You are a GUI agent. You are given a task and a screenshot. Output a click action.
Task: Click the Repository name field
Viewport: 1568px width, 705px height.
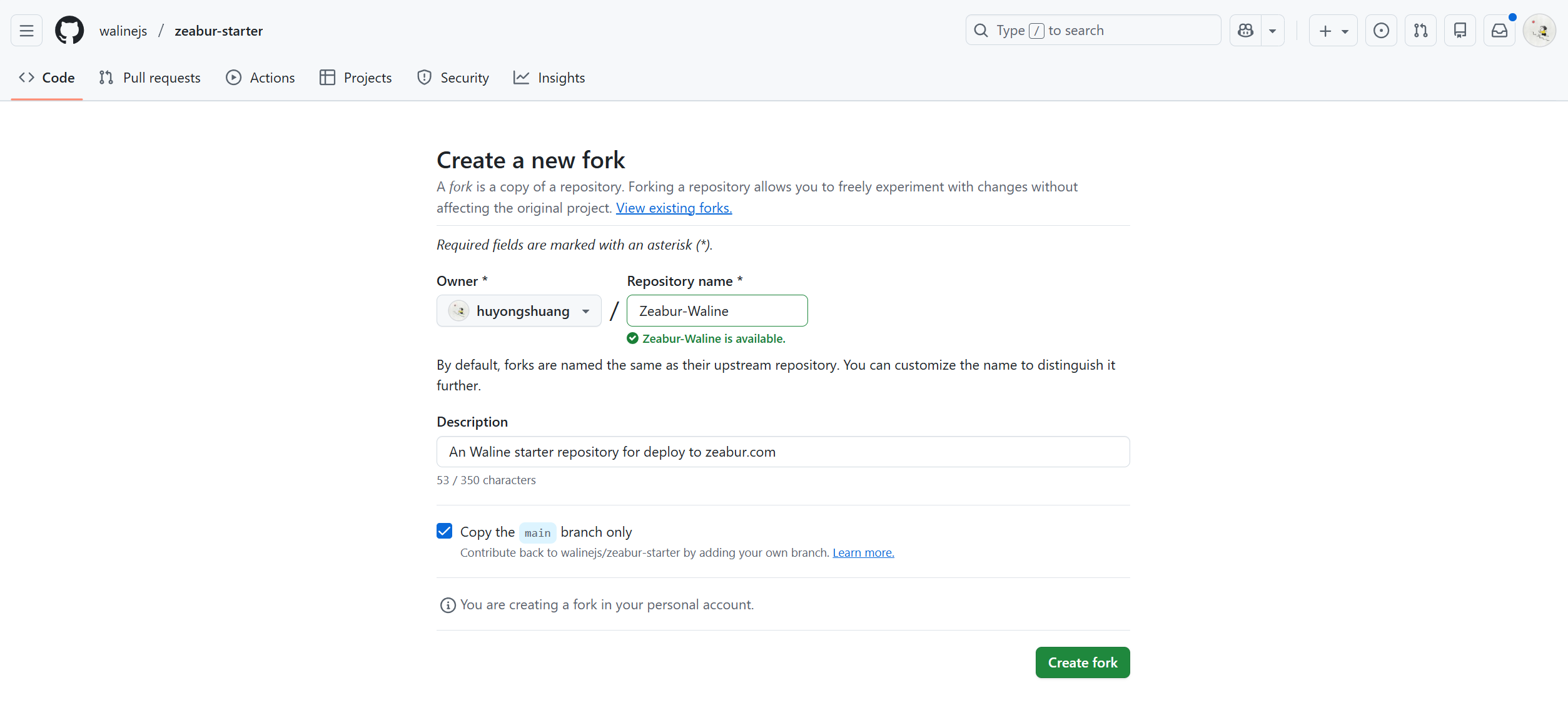(717, 311)
